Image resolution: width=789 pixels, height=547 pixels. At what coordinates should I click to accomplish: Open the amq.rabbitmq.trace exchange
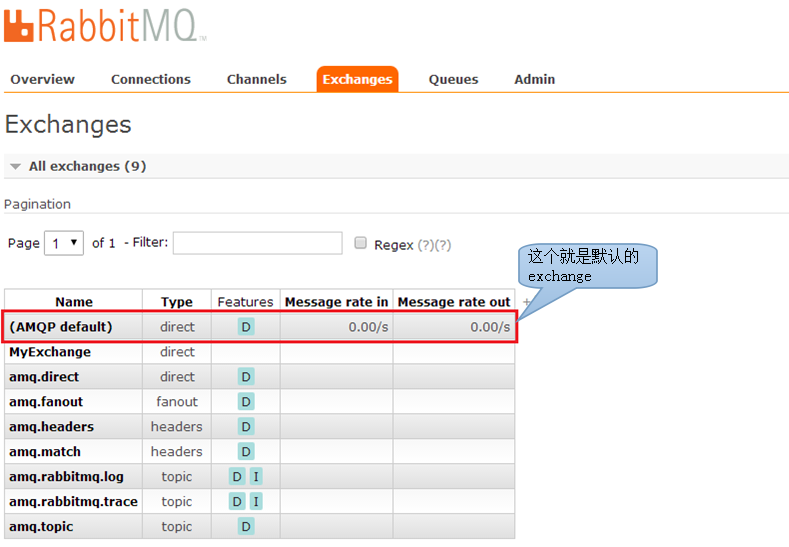point(73,502)
